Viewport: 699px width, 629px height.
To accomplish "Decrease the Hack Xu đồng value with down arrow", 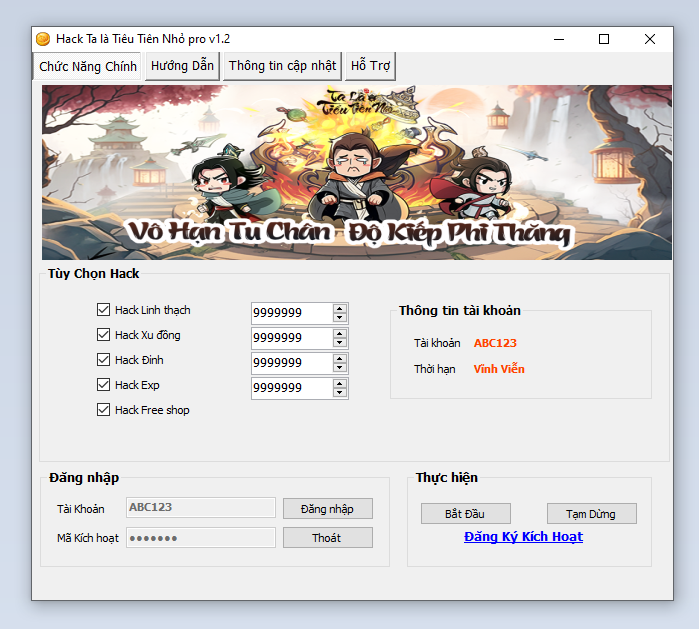I will pos(340,343).
